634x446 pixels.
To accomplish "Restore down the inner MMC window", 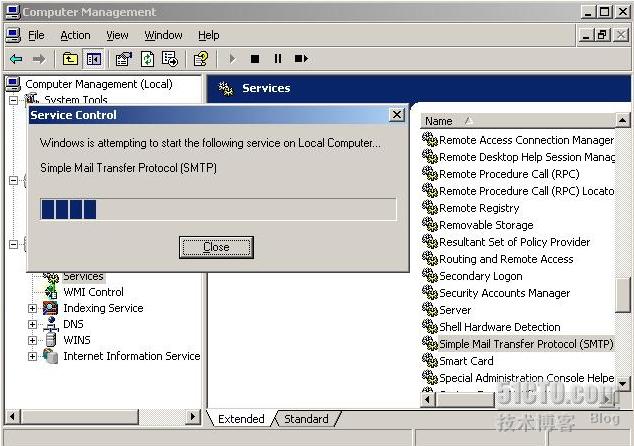I will (602, 35).
